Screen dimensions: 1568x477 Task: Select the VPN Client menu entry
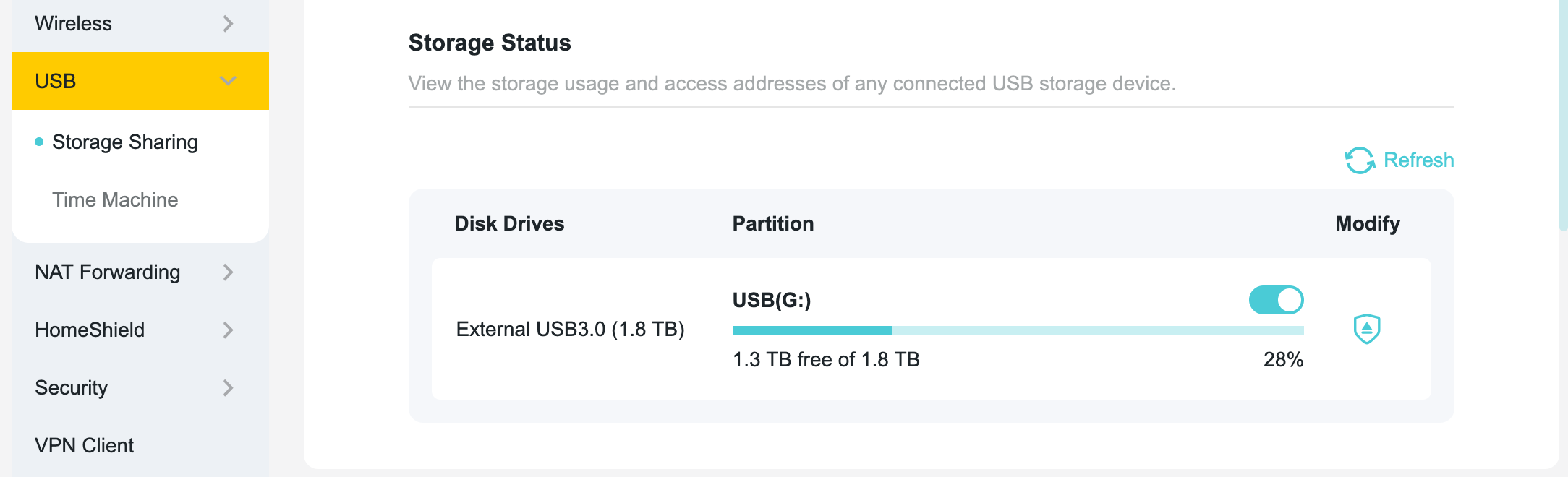pos(84,445)
